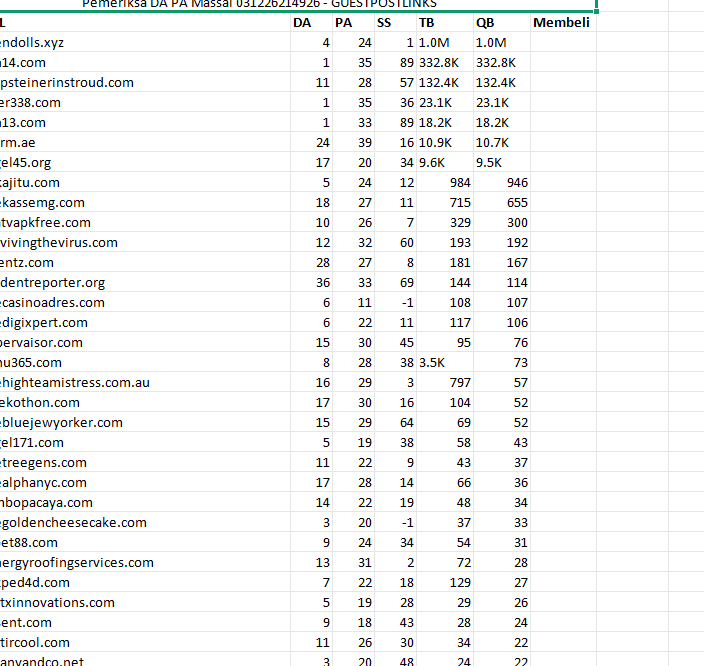Viewport: 704px width, 666px height.
Task: Select the DA column header
Action: (311, 22)
